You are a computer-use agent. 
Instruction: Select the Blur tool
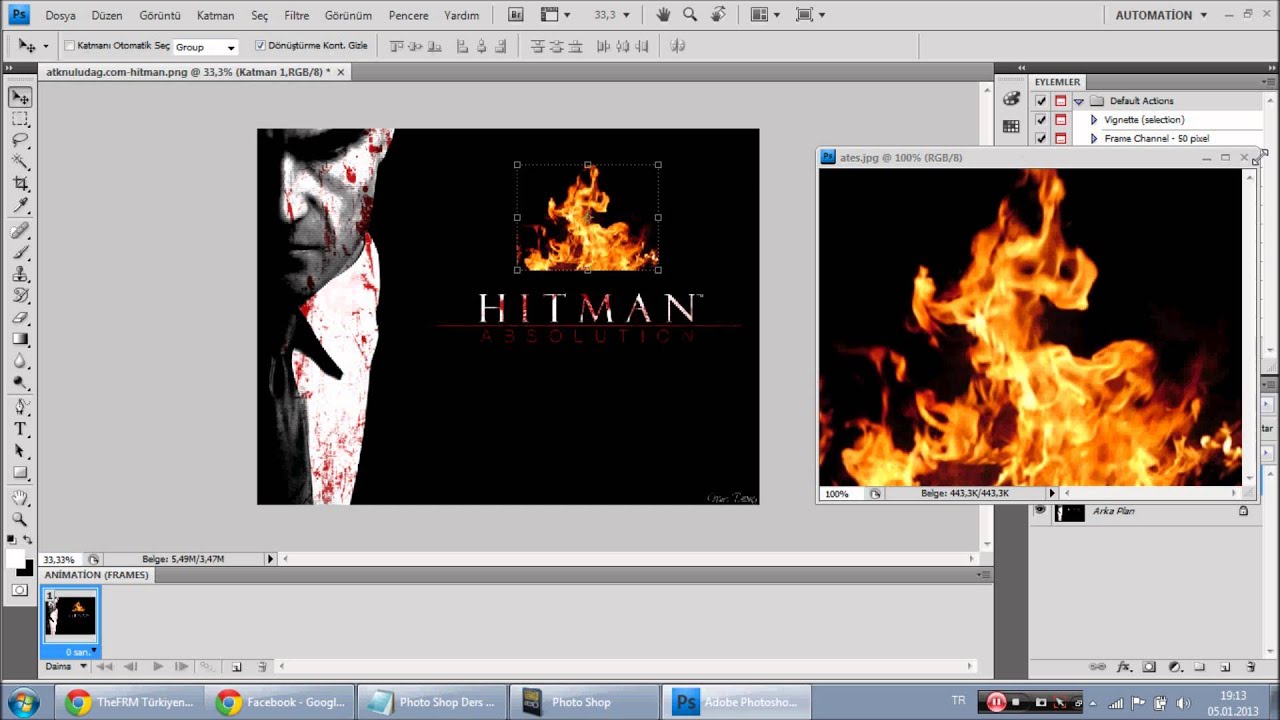tap(20, 360)
